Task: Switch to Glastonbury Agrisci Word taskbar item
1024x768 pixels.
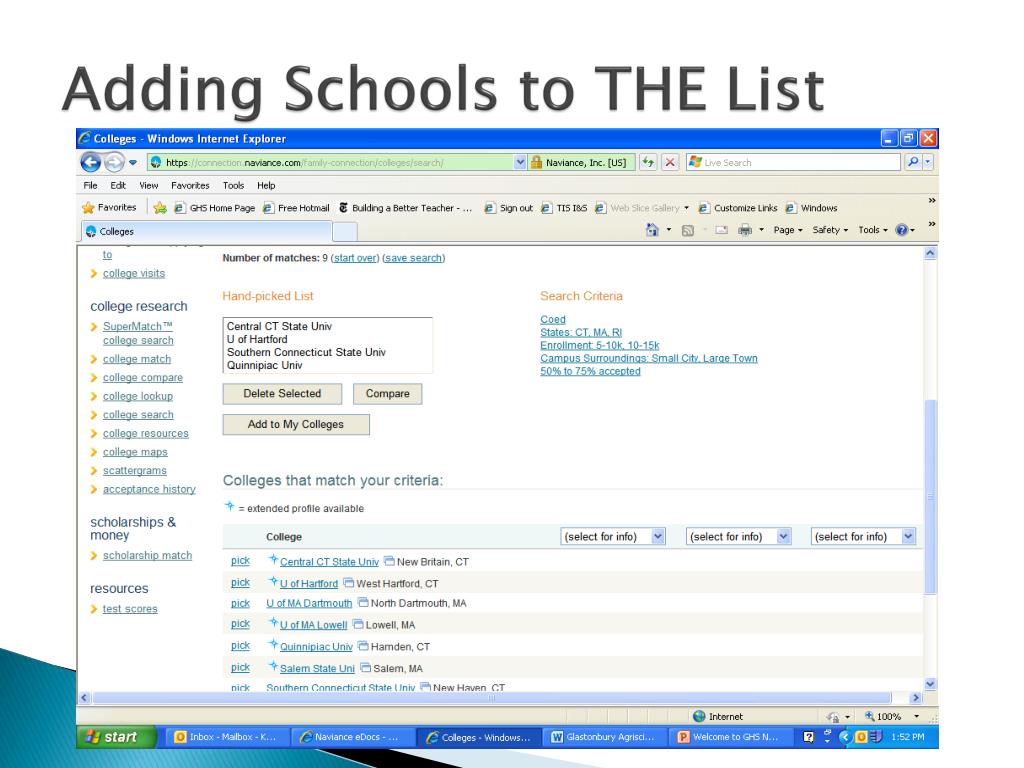Action: coord(605,737)
